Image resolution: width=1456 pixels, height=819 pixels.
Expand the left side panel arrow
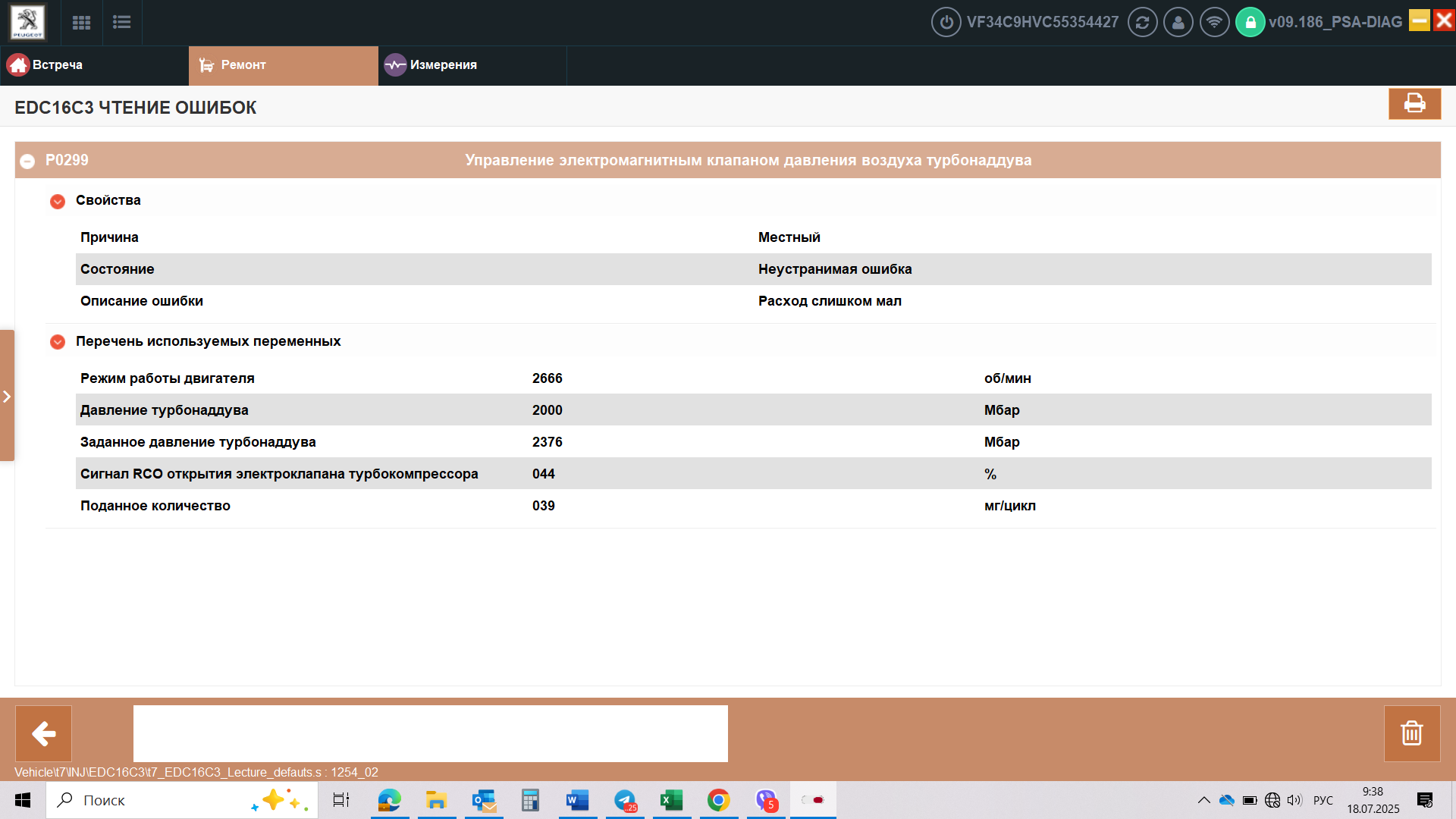pyautogui.click(x=7, y=396)
